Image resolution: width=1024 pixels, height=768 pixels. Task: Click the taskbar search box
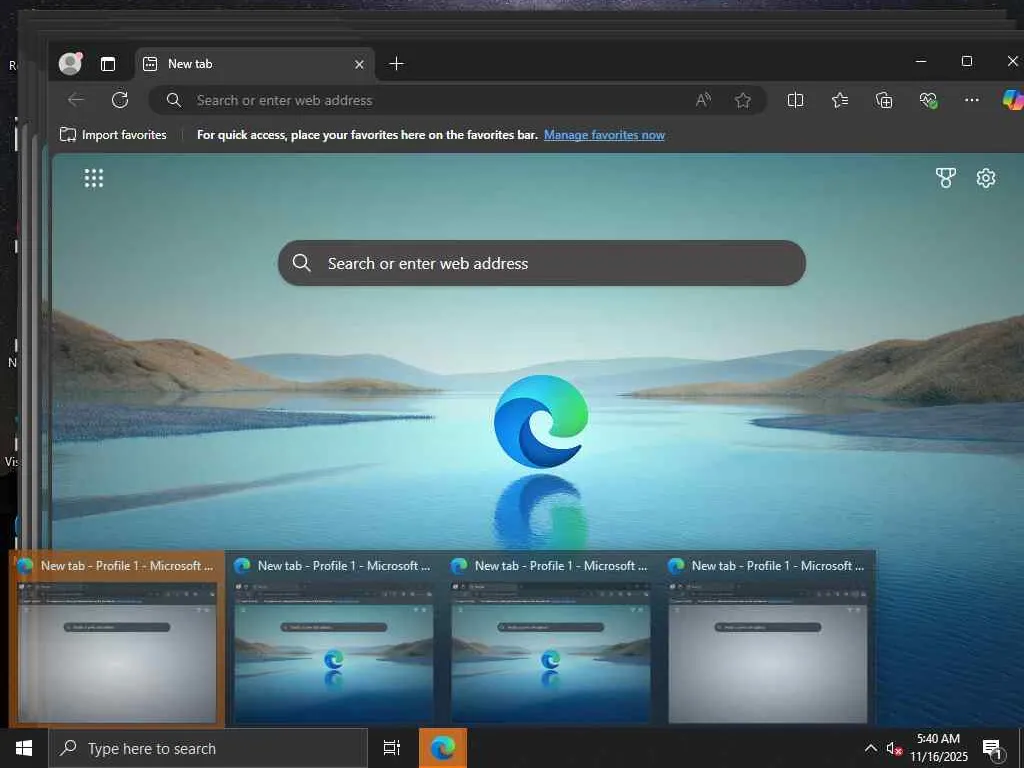pos(208,748)
